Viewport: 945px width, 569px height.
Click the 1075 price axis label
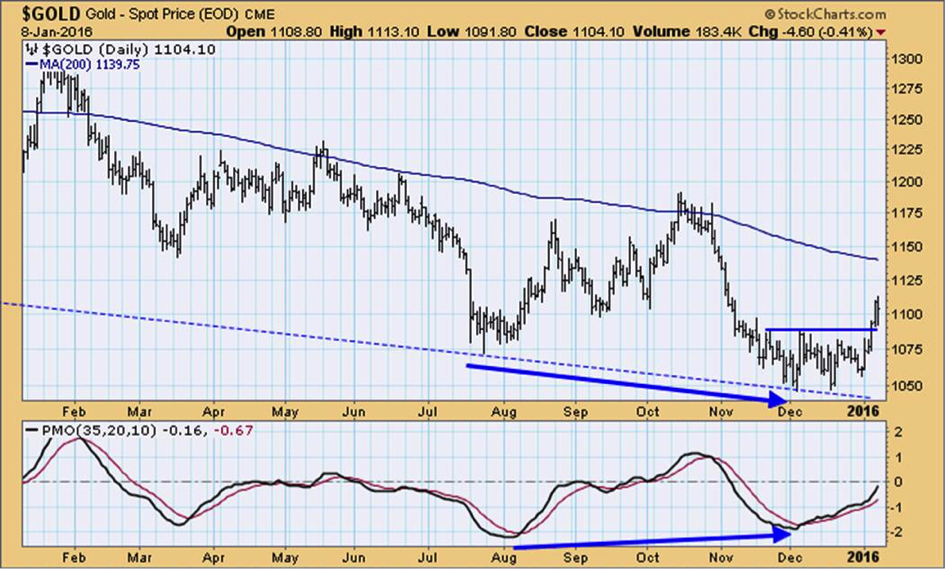(x=909, y=350)
